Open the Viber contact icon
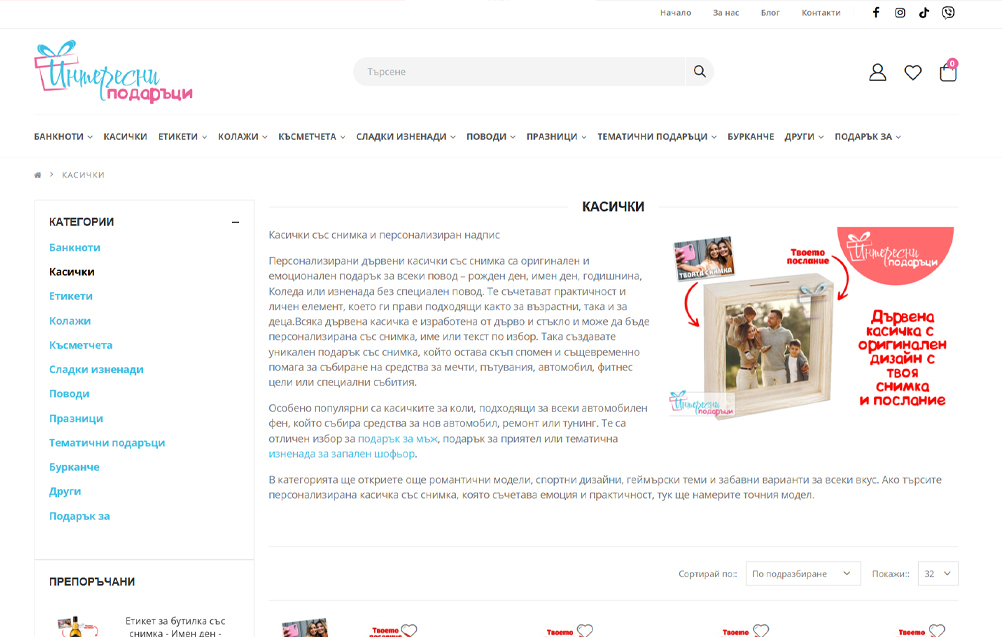 (x=948, y=12)
